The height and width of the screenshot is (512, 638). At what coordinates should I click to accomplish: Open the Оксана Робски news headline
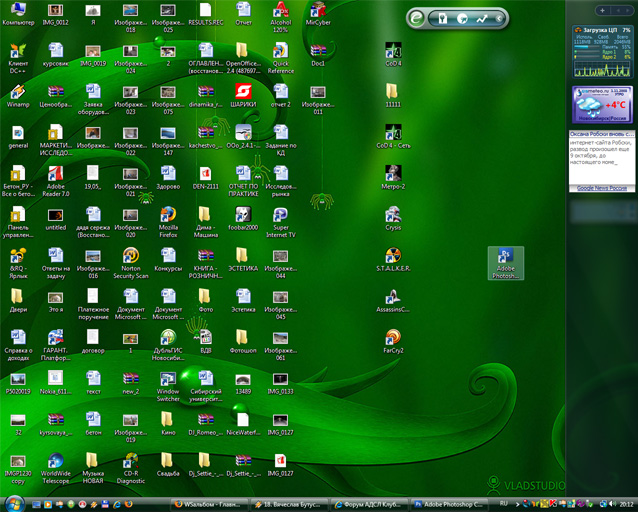(602, 134)
